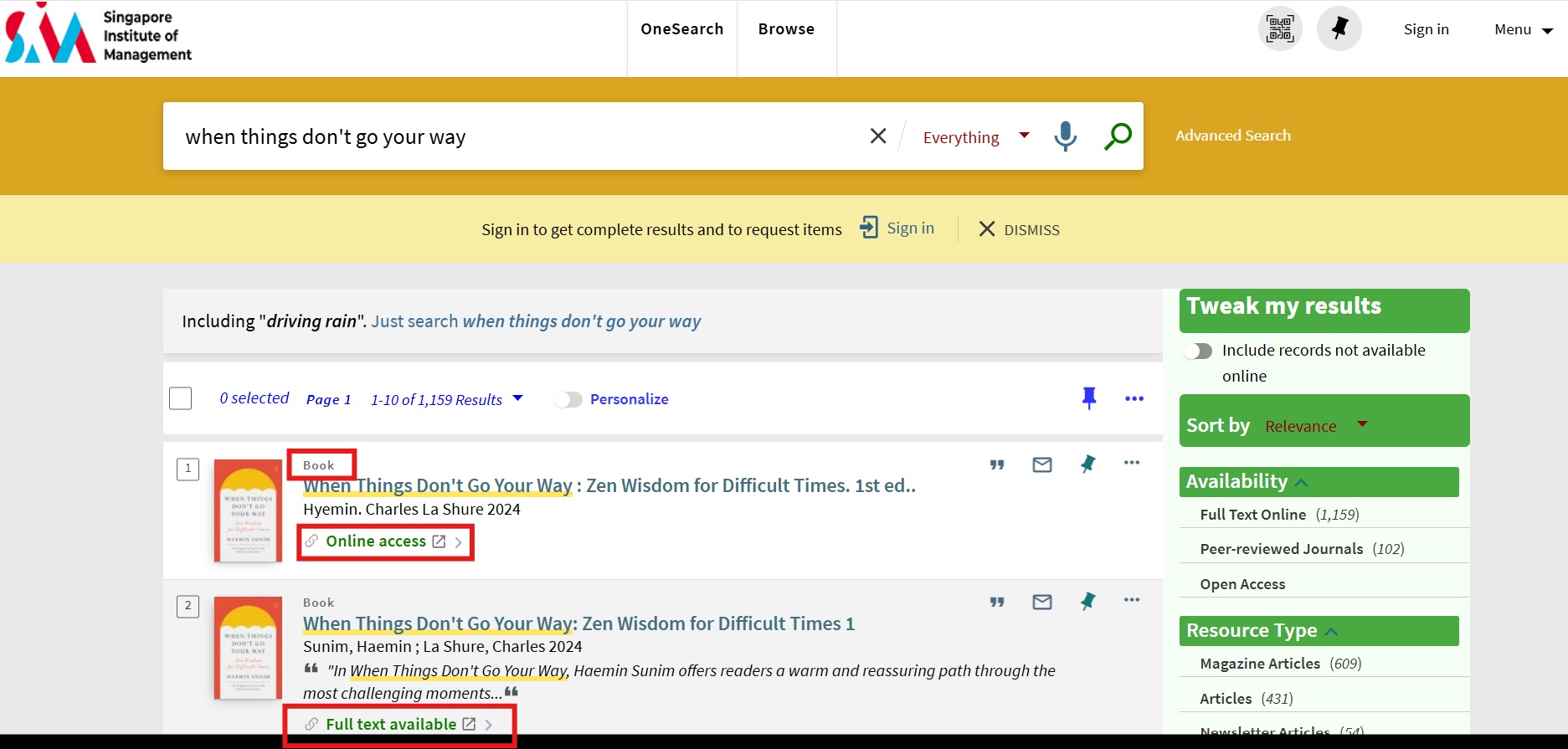Open the 1-10 of 1,159 Results dropdown
This screenshot has height=749, width=1568.
point(447,399)
